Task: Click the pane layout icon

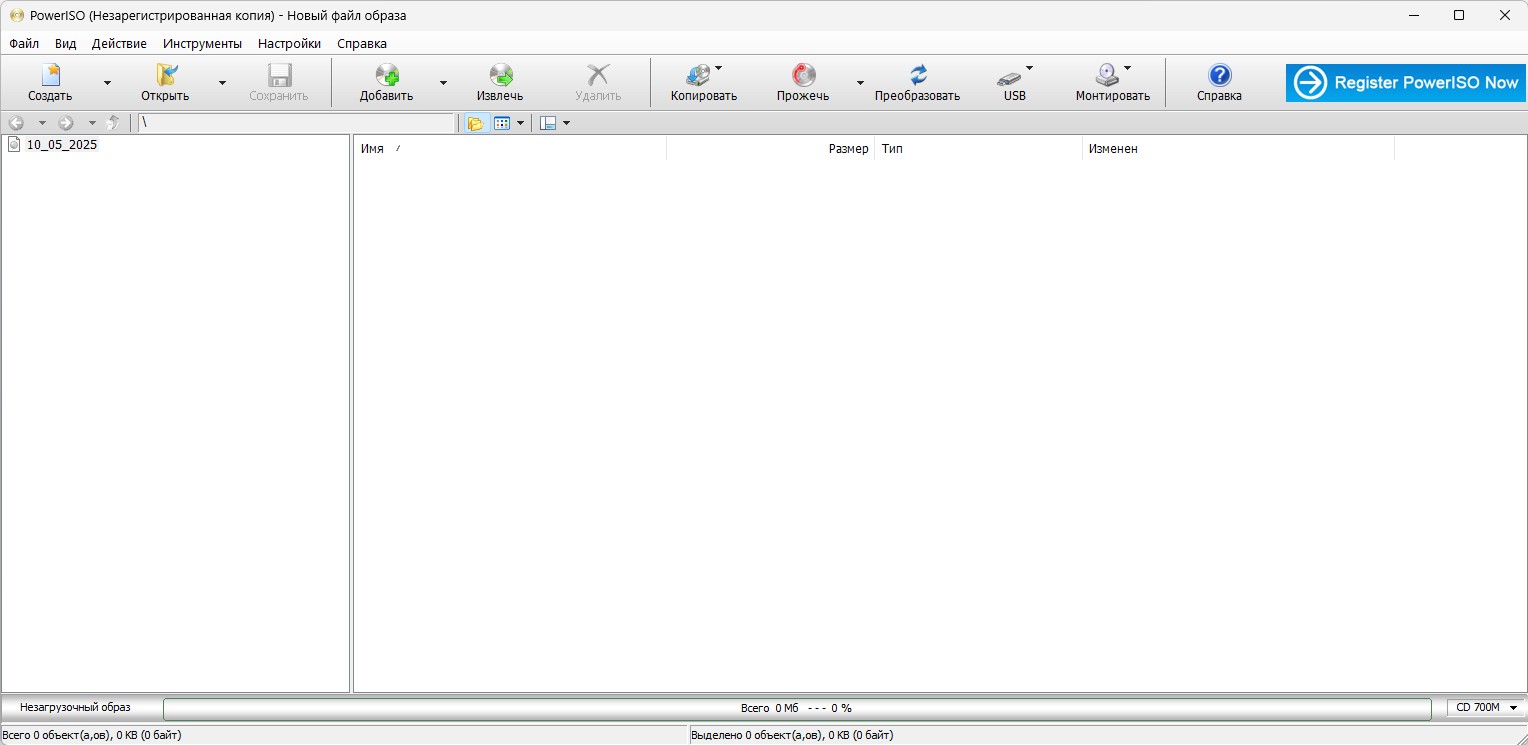Action: tap(548, 123)
